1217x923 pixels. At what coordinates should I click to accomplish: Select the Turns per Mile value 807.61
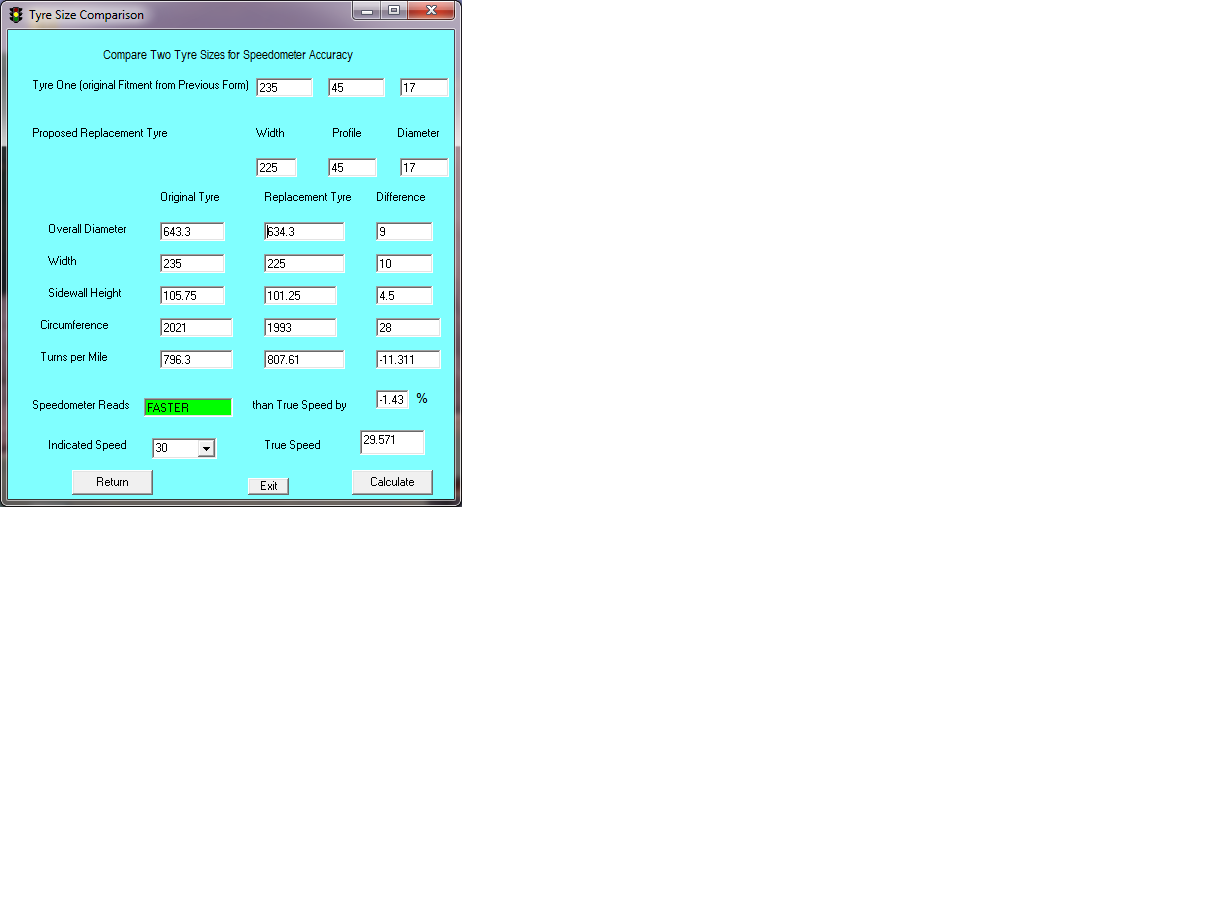pyautogui.click(x=304, y=359)
